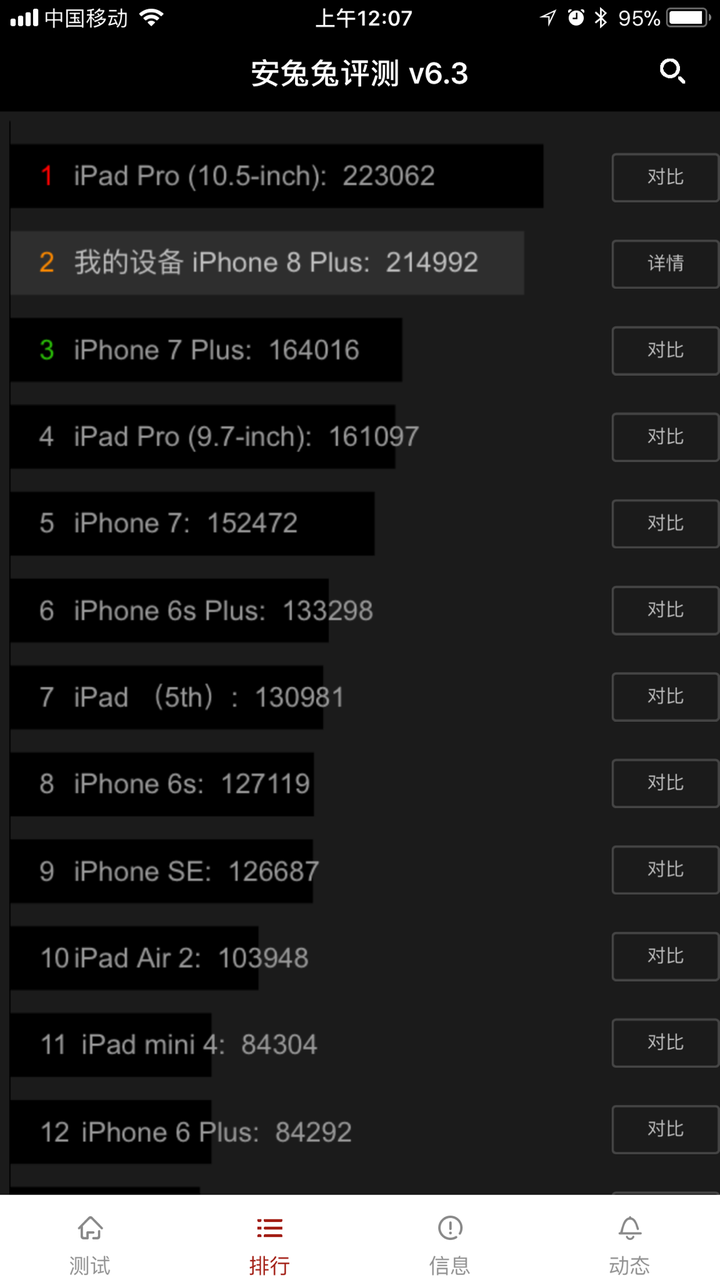Select the iPad mini 4 ranking bar

point(111,1045)
